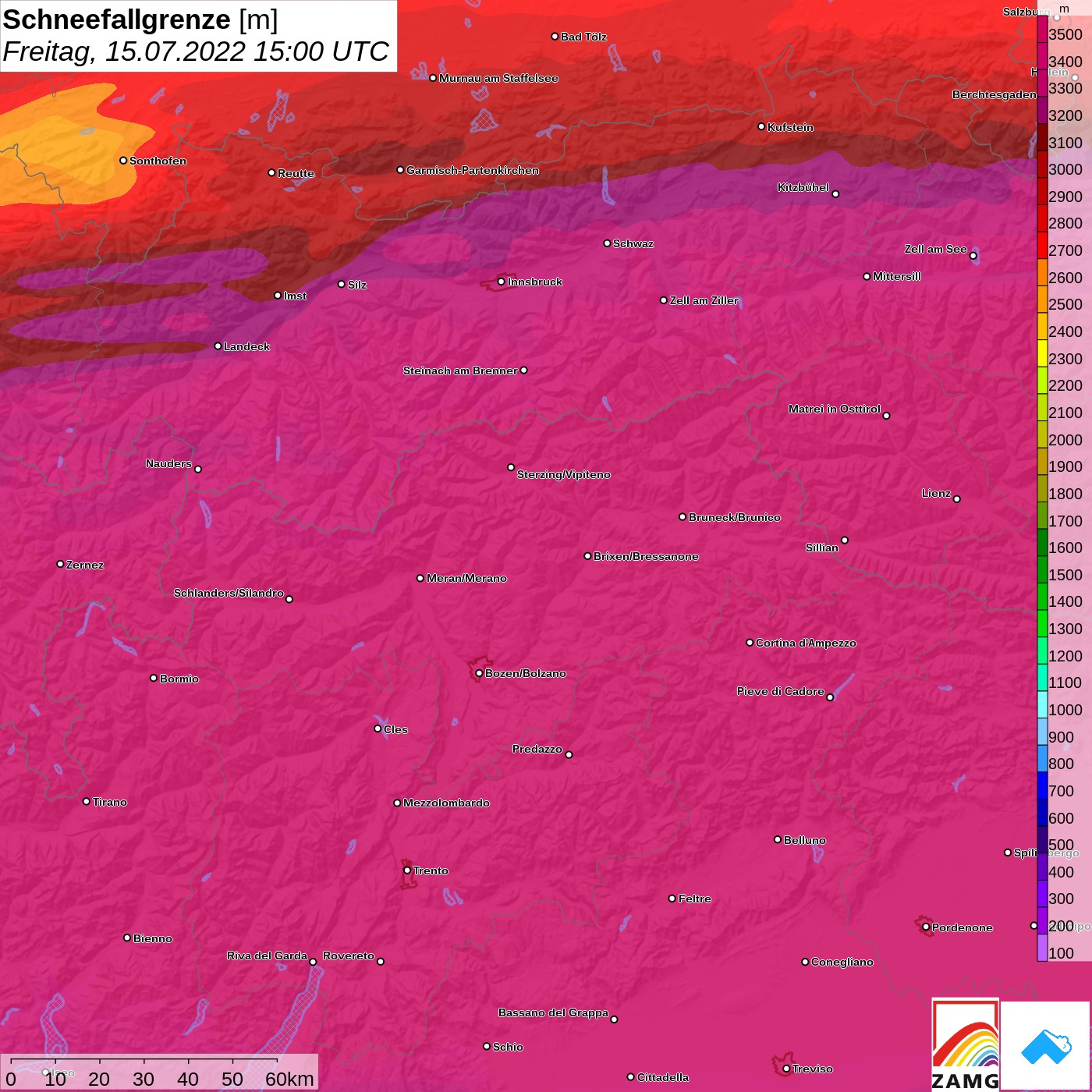The image size is (1092, 1092).
Task: Click the 2300 yellow legend swatch
Action: pos(1042,353)
